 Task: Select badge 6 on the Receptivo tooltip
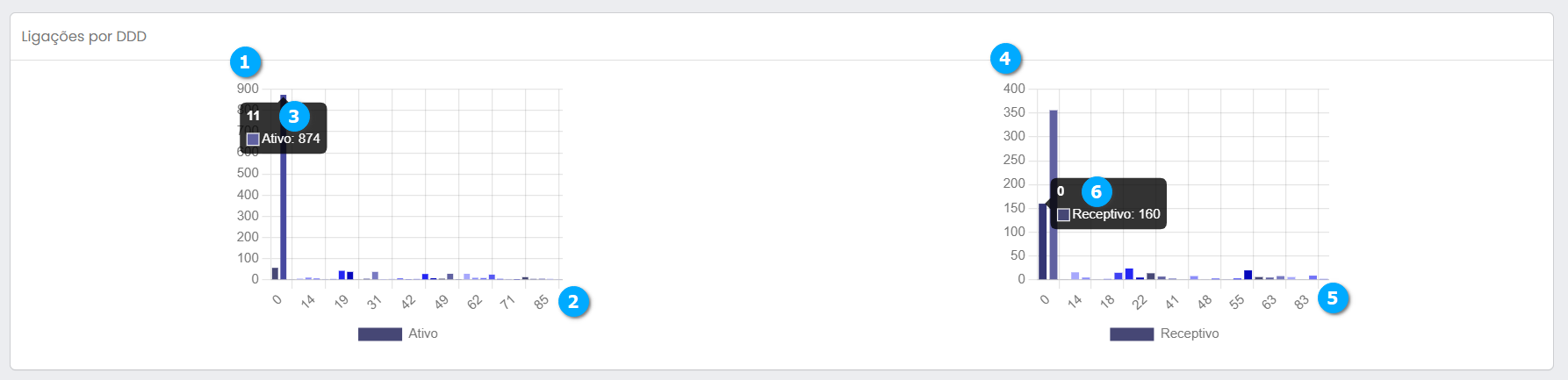point(1096,191)
